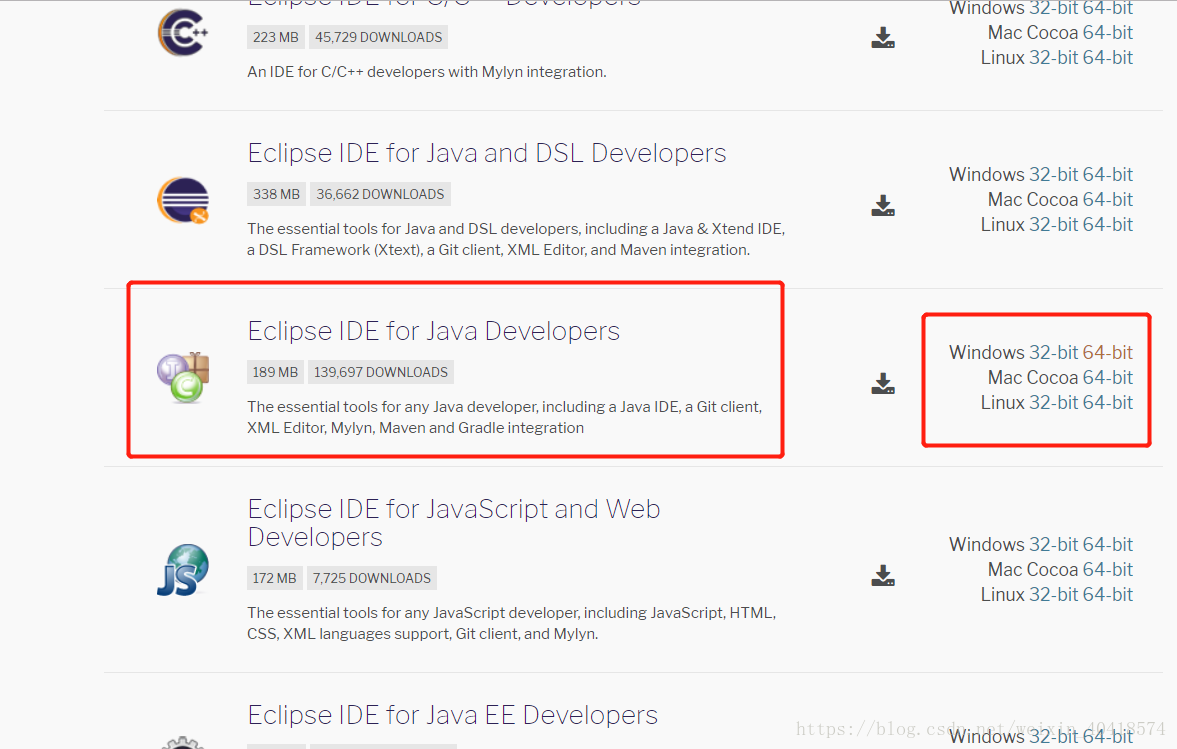Click the Java and DSL Developers package icon

pyautogui.click(x=182, y=200)
